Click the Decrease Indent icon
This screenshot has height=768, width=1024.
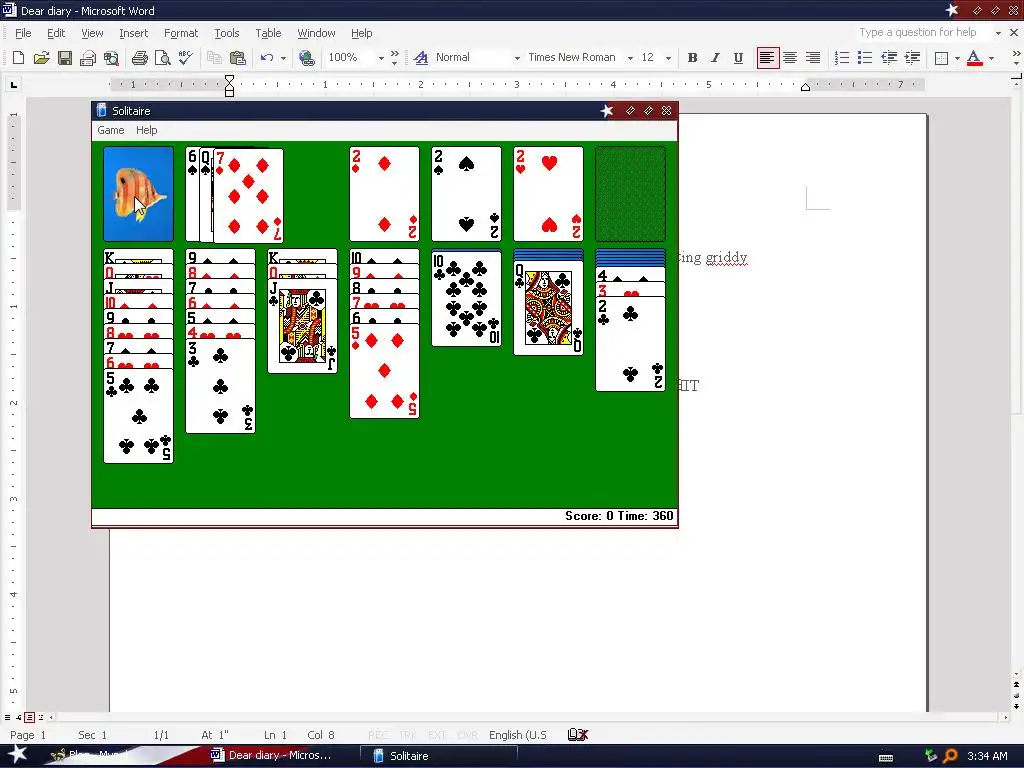coord(889,57)
